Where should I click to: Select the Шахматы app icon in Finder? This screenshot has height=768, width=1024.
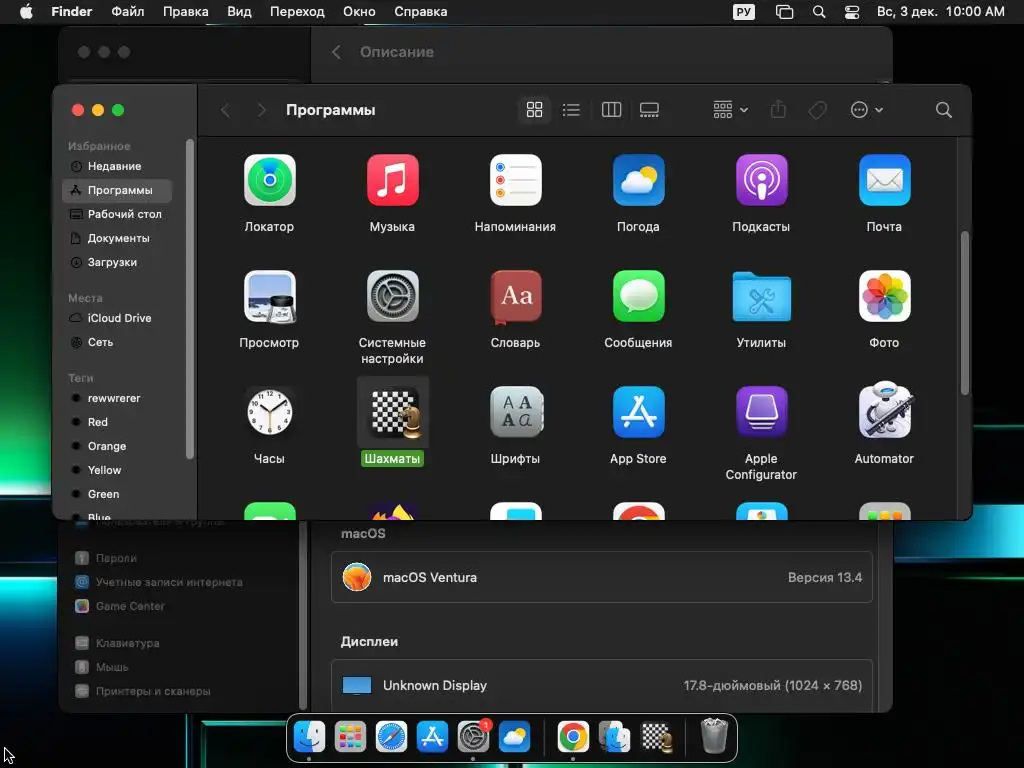point(392,413)
